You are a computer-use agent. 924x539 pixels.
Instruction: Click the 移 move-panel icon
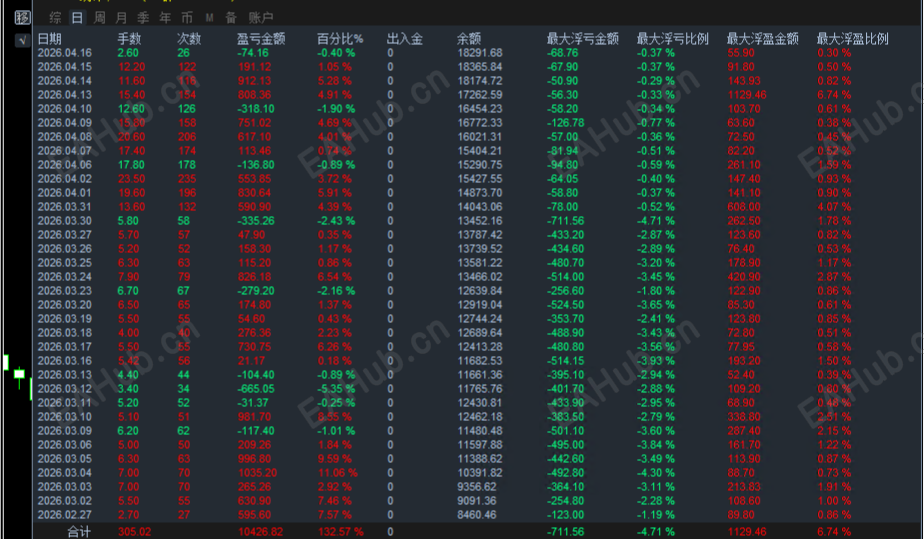22,18
